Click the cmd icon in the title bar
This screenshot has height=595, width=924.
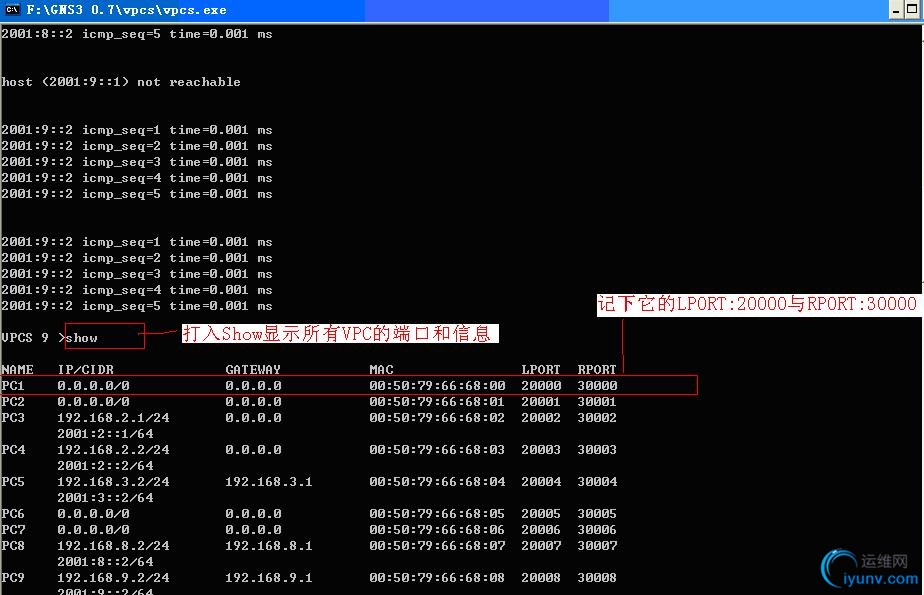coord(12,9)
